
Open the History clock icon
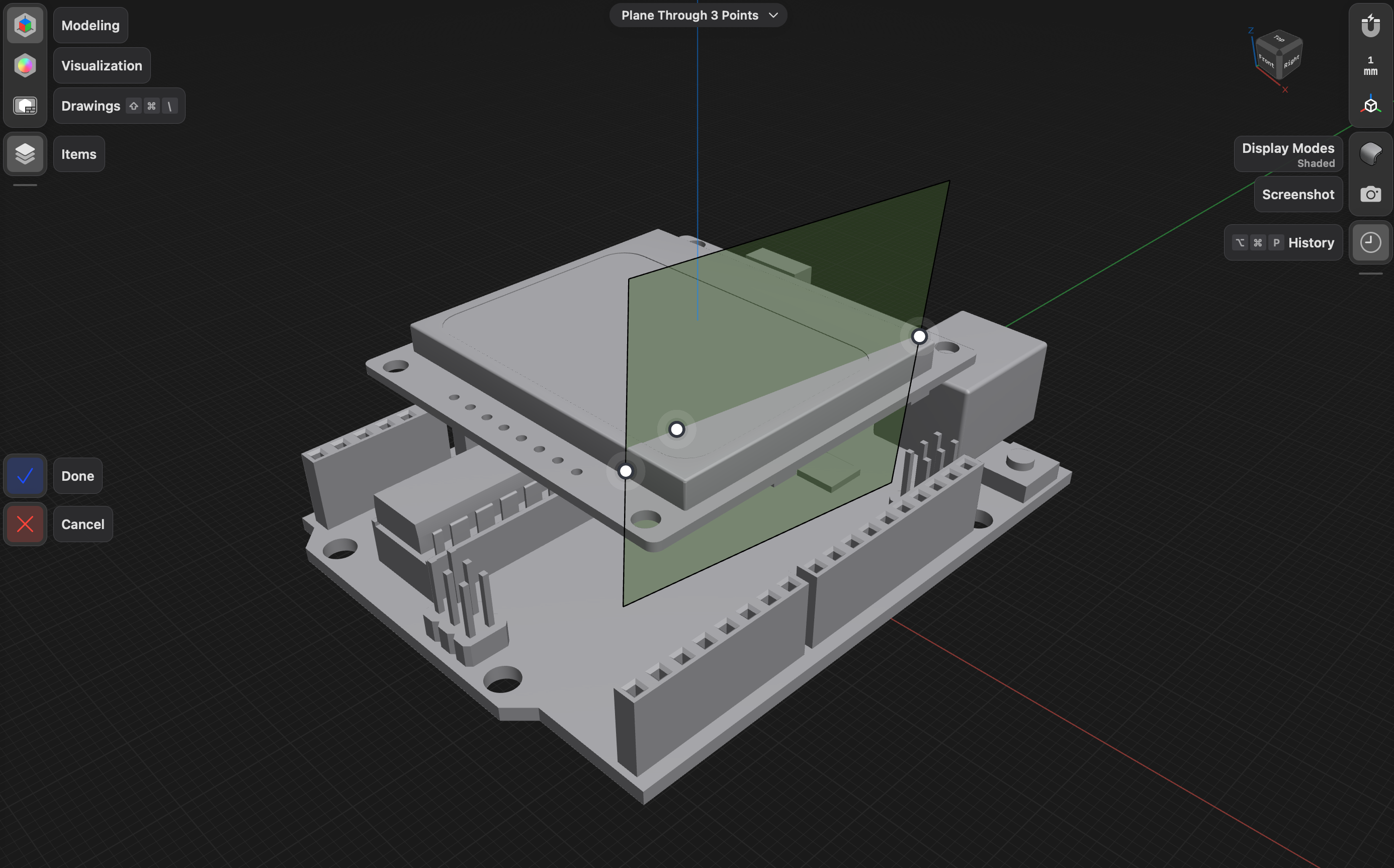click(x=1370, y=242)
